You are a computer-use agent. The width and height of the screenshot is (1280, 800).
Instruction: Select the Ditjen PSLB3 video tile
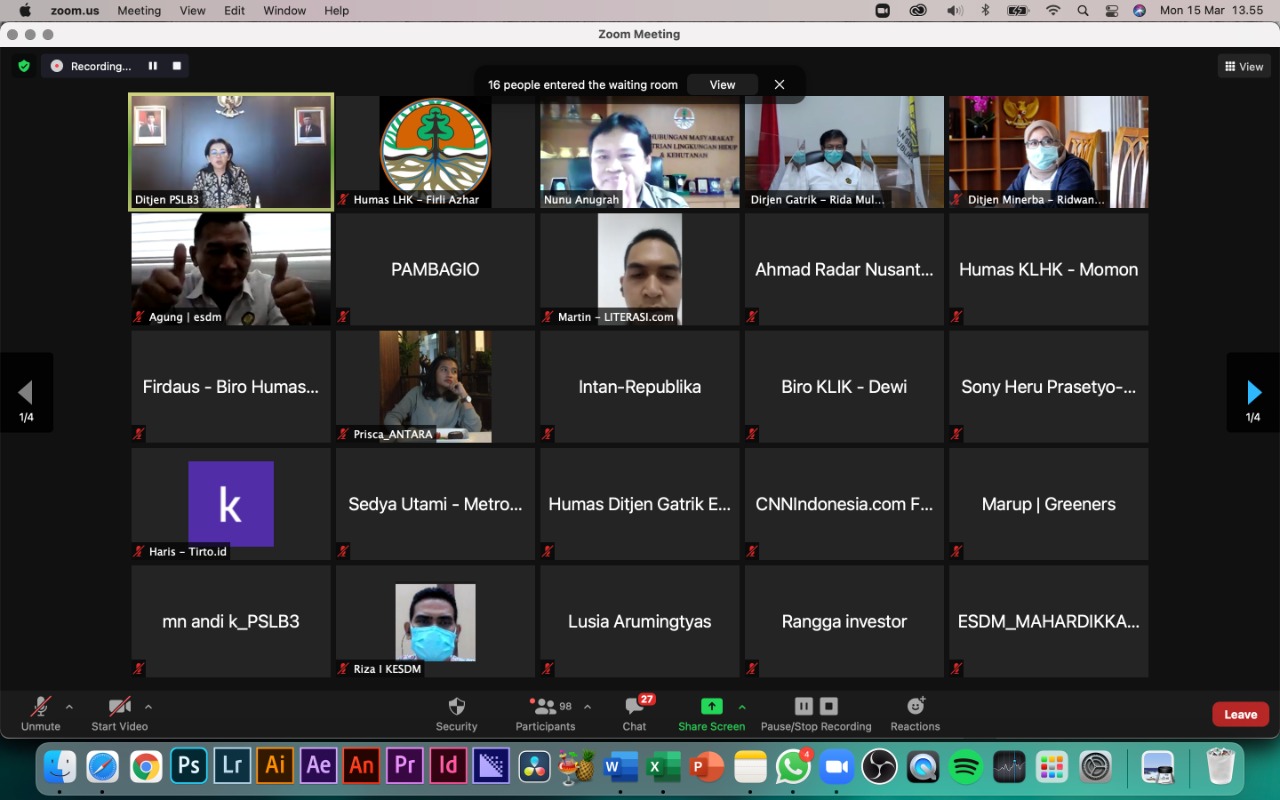pyautogui.click(x=231, y=151)
